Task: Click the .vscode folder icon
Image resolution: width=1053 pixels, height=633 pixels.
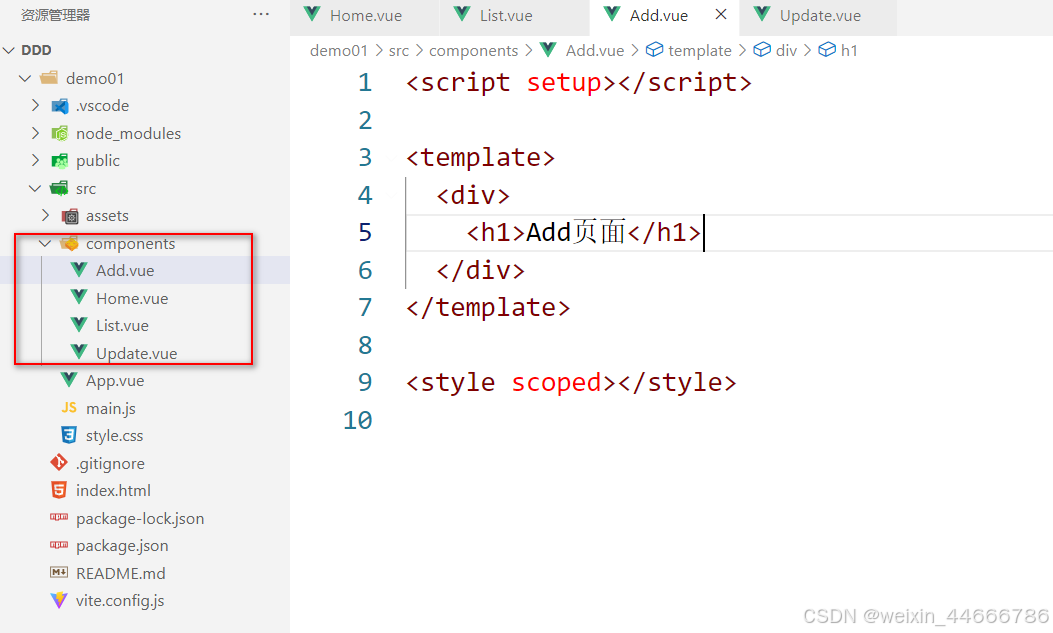Action: [x=60, y=106]
